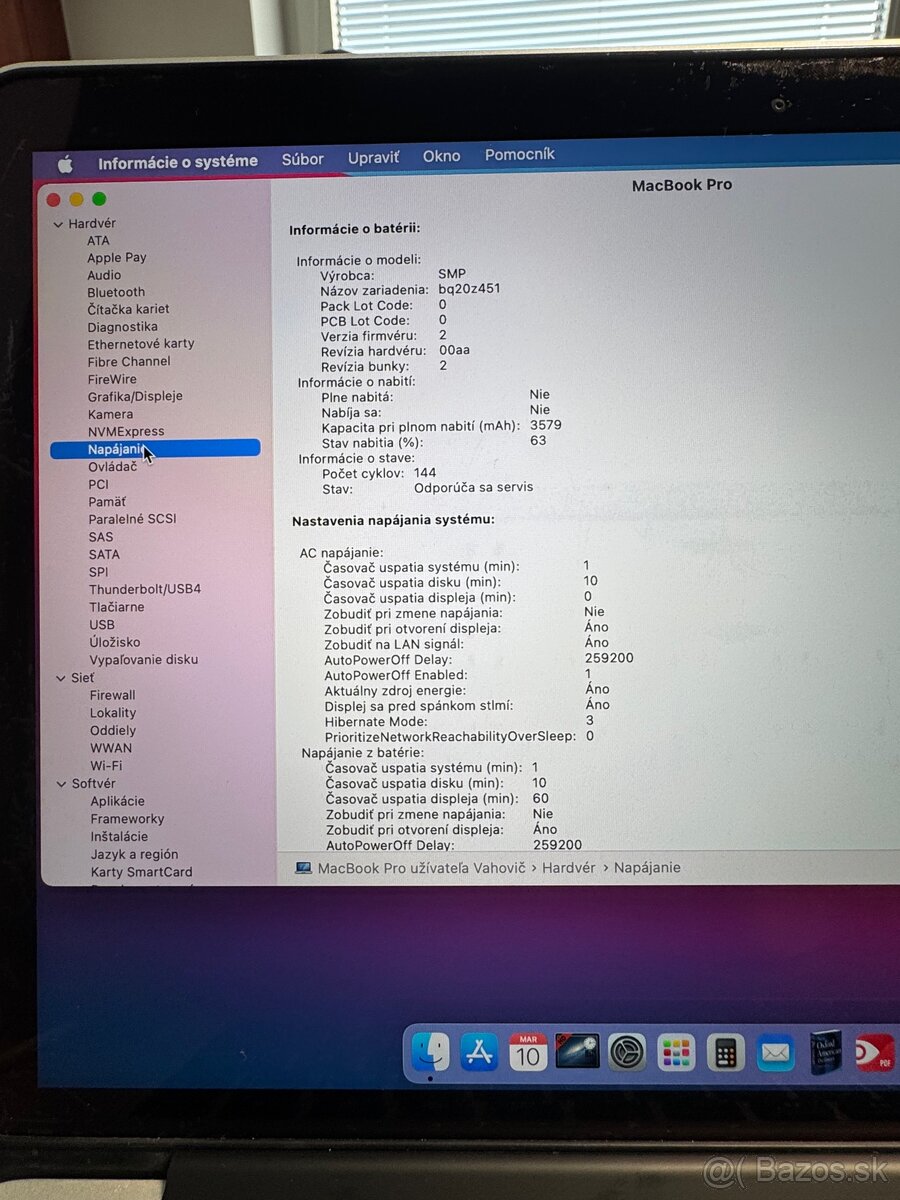Open the Pomocník menu
This screenshot has height=1200, width=900.
coord(519,155)
